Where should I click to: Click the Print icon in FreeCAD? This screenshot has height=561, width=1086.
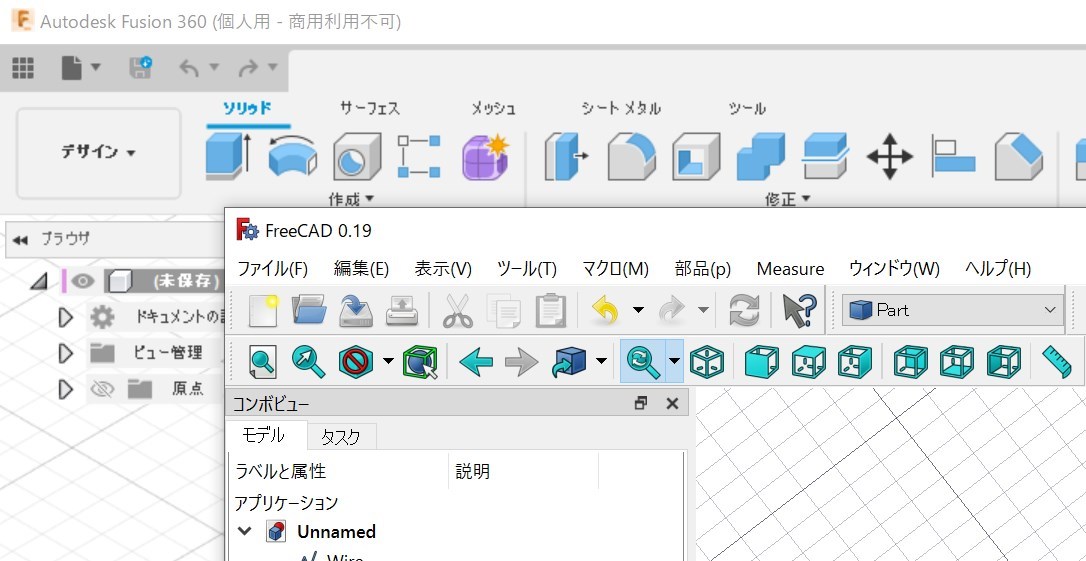[402, 310]
